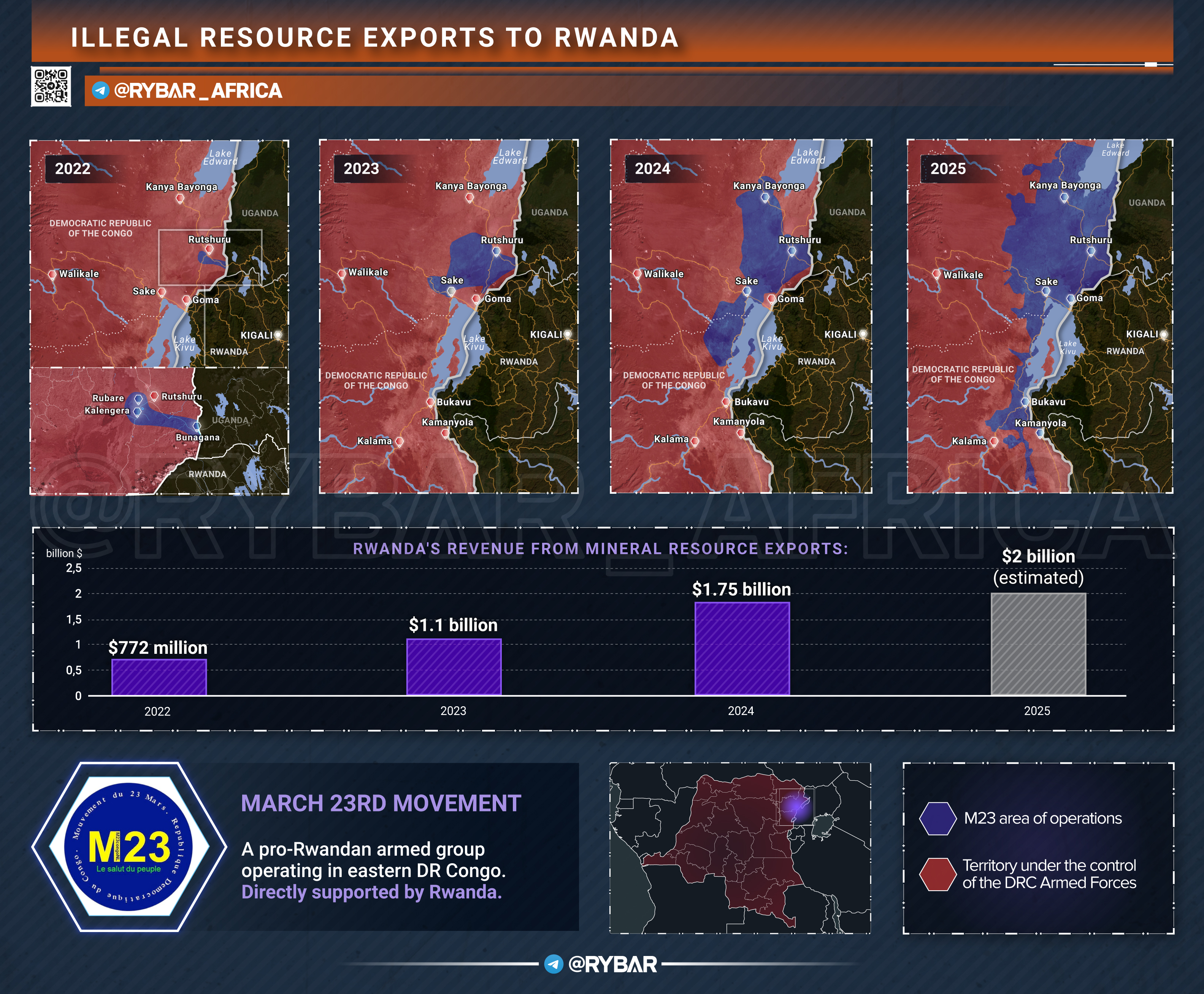
Task: Click the 'M23 area of operations' legend text
Action: (1042, 818)
